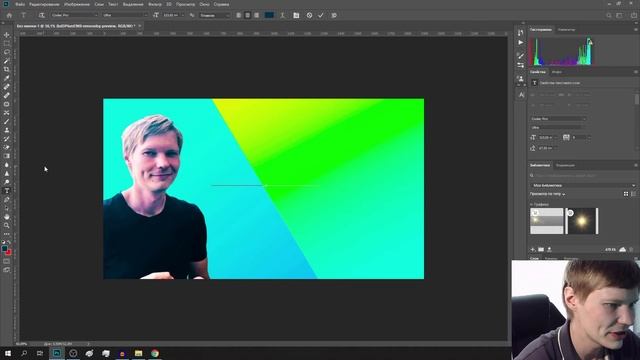Add a new library element with plus
This screenshot has width=640, height=360.
tap(533, 249)
